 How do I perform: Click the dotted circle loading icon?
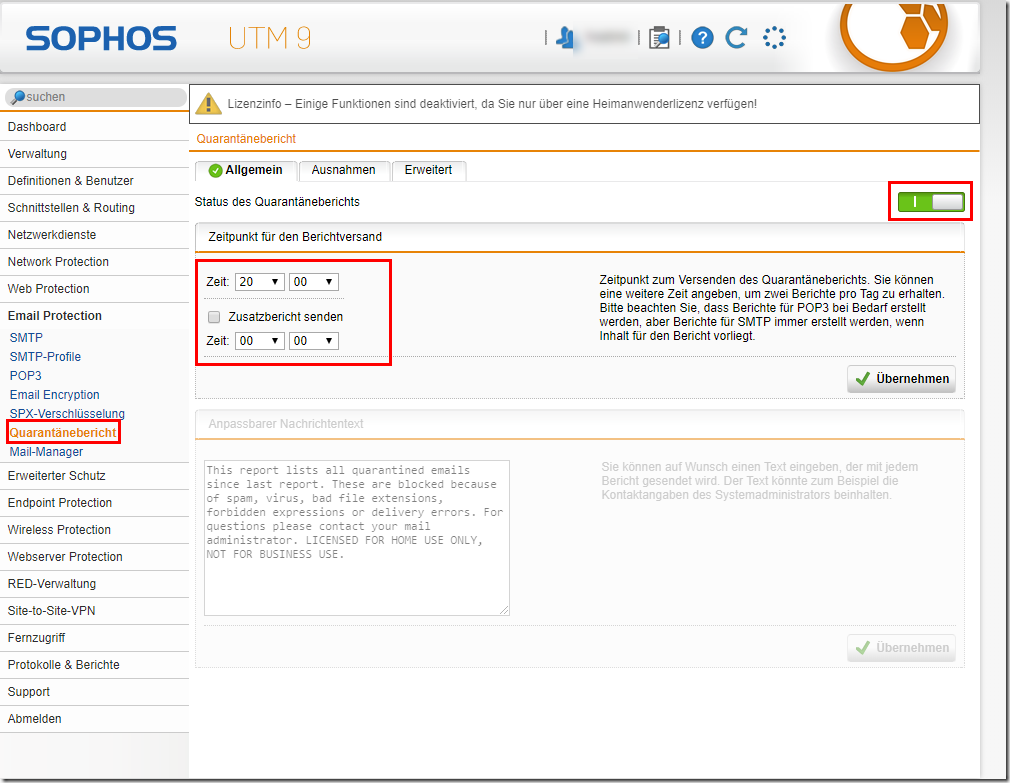coord(774,38)
